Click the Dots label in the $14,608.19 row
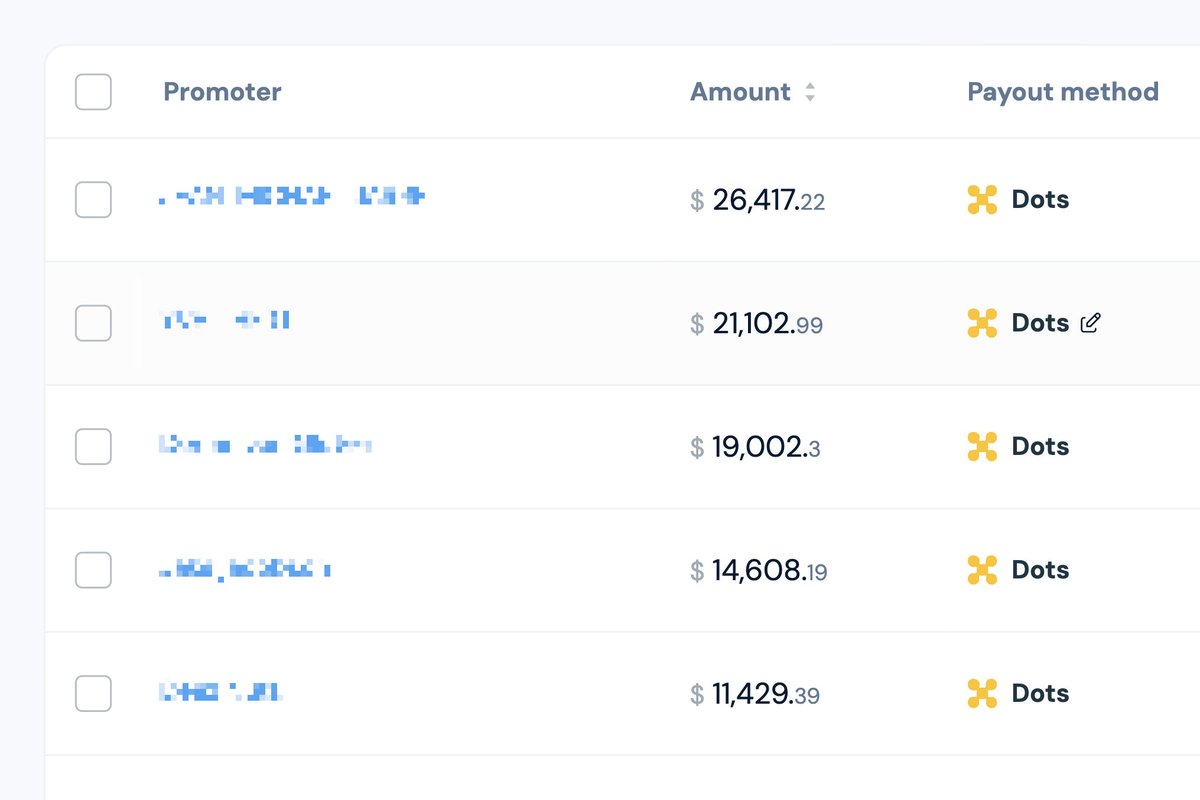Image resolution: width=1200 pixels, height=800 pixels. (x=1040, y=570)
